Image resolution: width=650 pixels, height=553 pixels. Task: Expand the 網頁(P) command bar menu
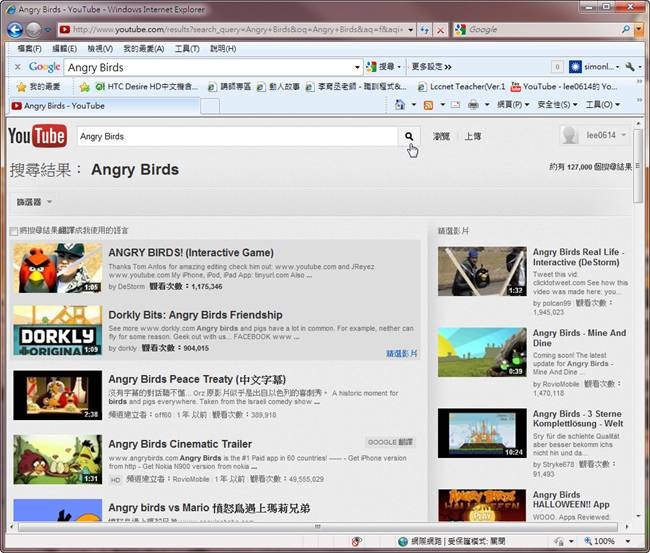513,105
